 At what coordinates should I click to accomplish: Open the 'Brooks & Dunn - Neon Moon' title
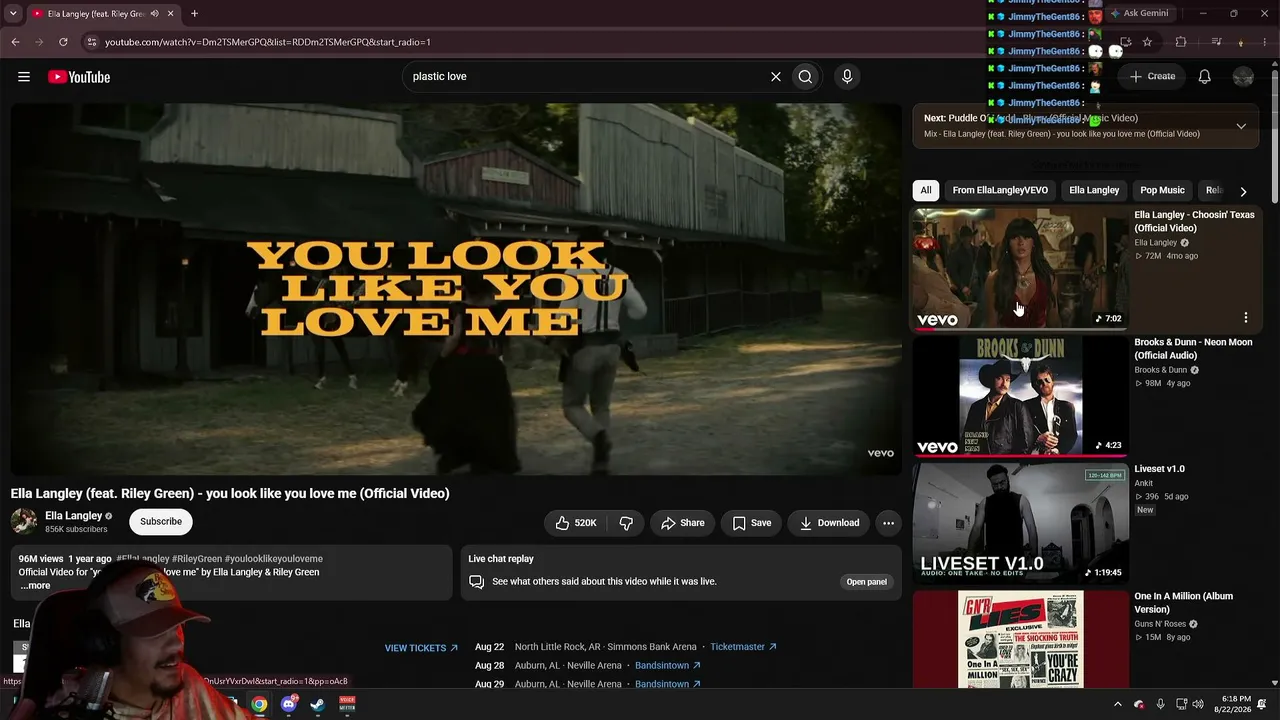coord(1193,349)
